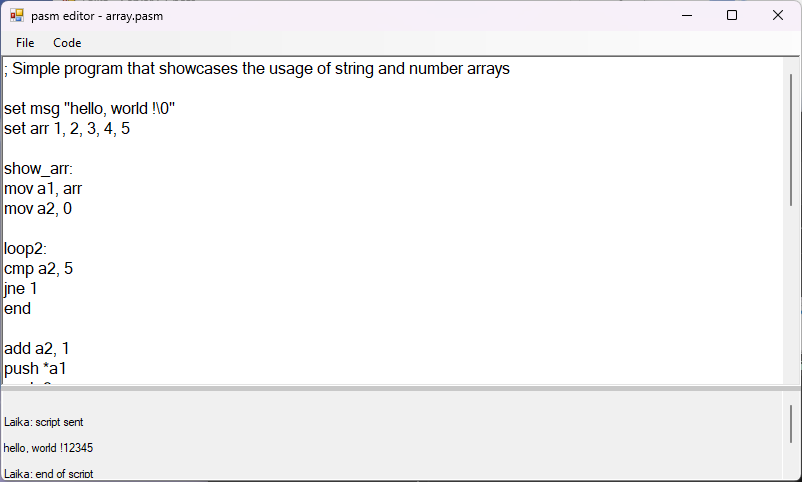This screenshot has height=482, width=802.
Task: Click the 'set arr 1, 2, 3, 4, 5' line
Action: click(x=67, y=129)
